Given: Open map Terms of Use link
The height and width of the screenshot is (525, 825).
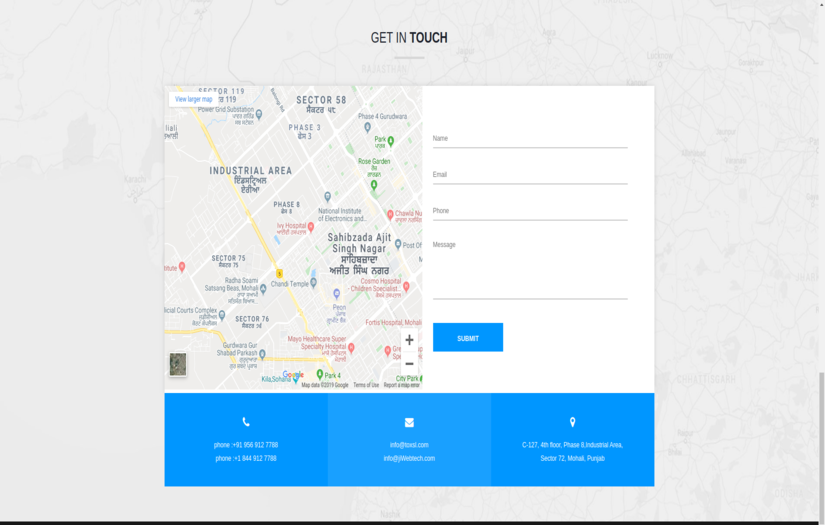Looking at the screenshot, I should tap(366, 385).
